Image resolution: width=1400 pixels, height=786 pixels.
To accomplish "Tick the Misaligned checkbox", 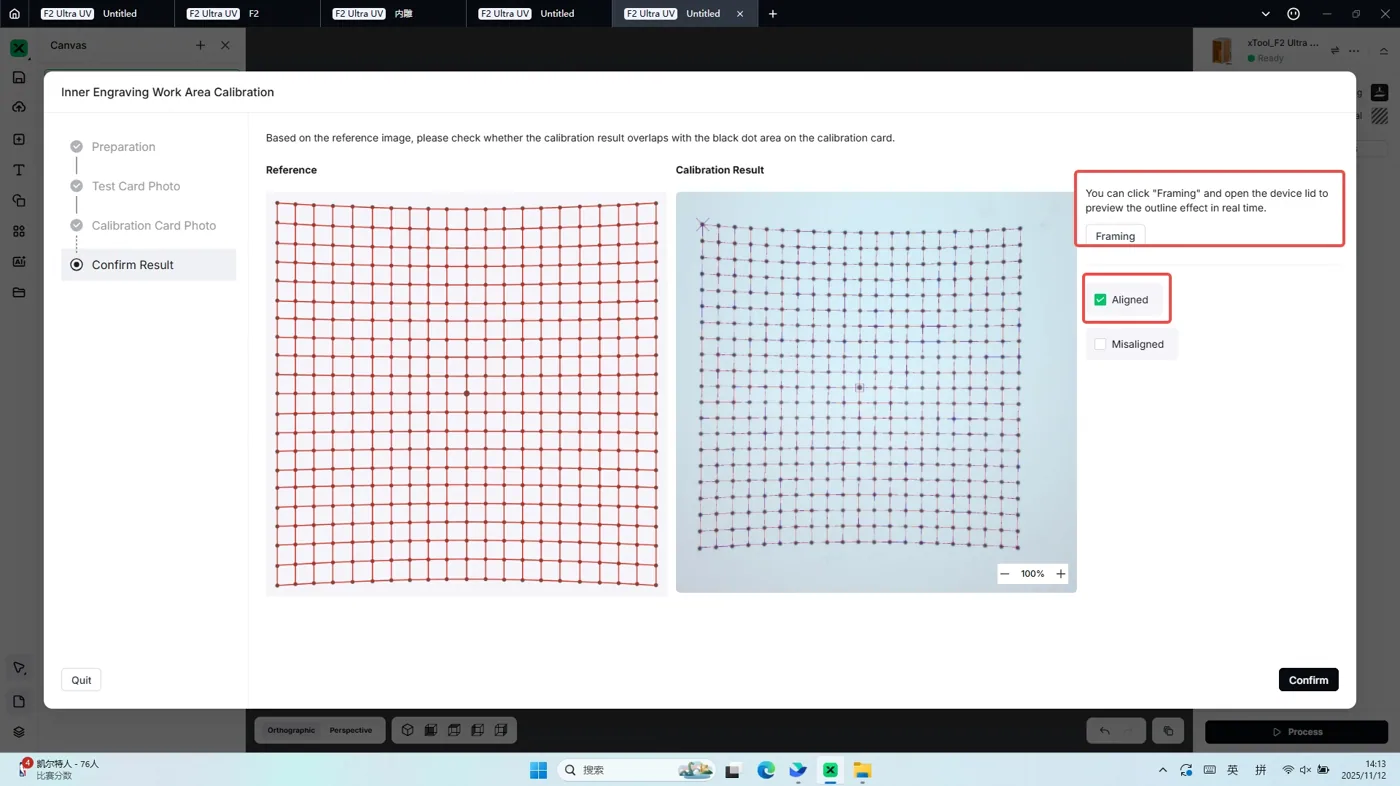I will click(1100, 344).
